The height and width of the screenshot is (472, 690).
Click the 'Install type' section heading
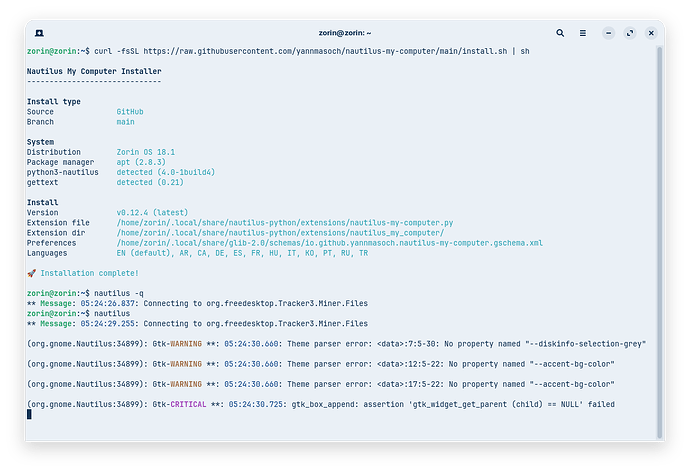tap(54, 102)
